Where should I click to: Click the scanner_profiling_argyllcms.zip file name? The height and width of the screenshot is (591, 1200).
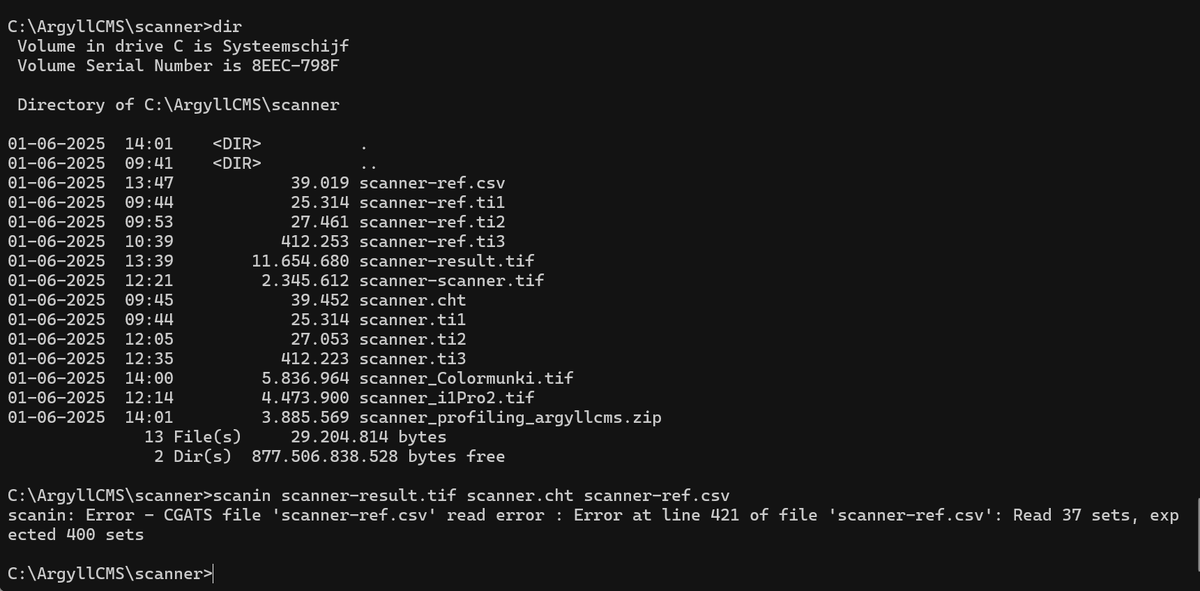(x=510, y=417)
